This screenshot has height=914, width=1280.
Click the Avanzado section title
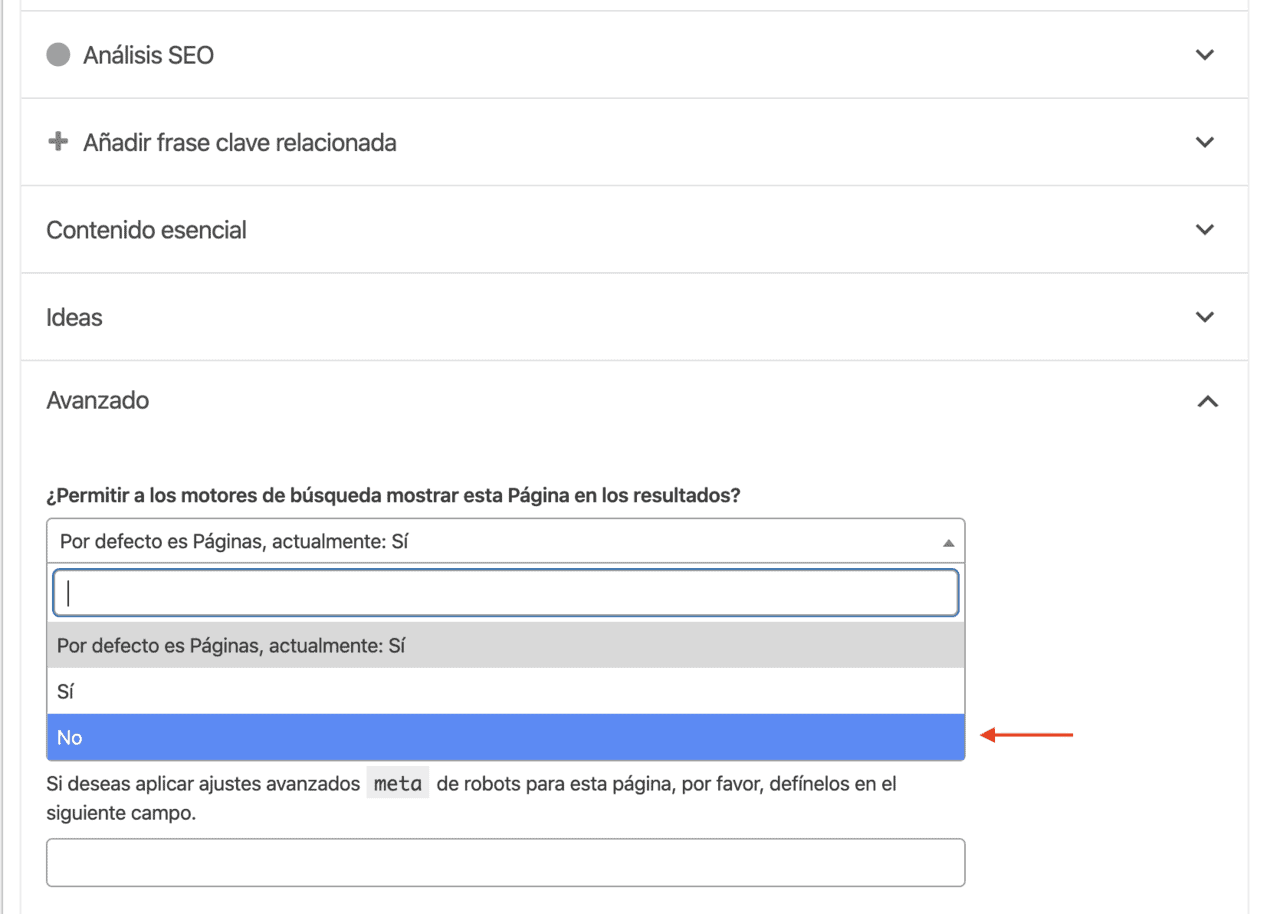click(x=98, y=400)
